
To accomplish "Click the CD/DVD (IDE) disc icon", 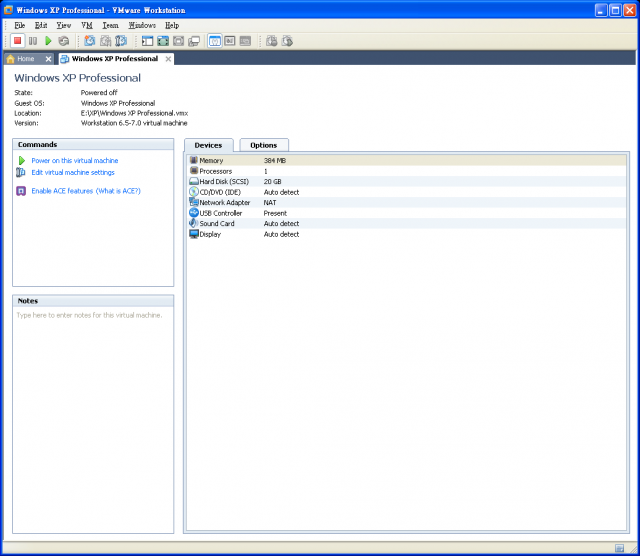I will point(194,192).
